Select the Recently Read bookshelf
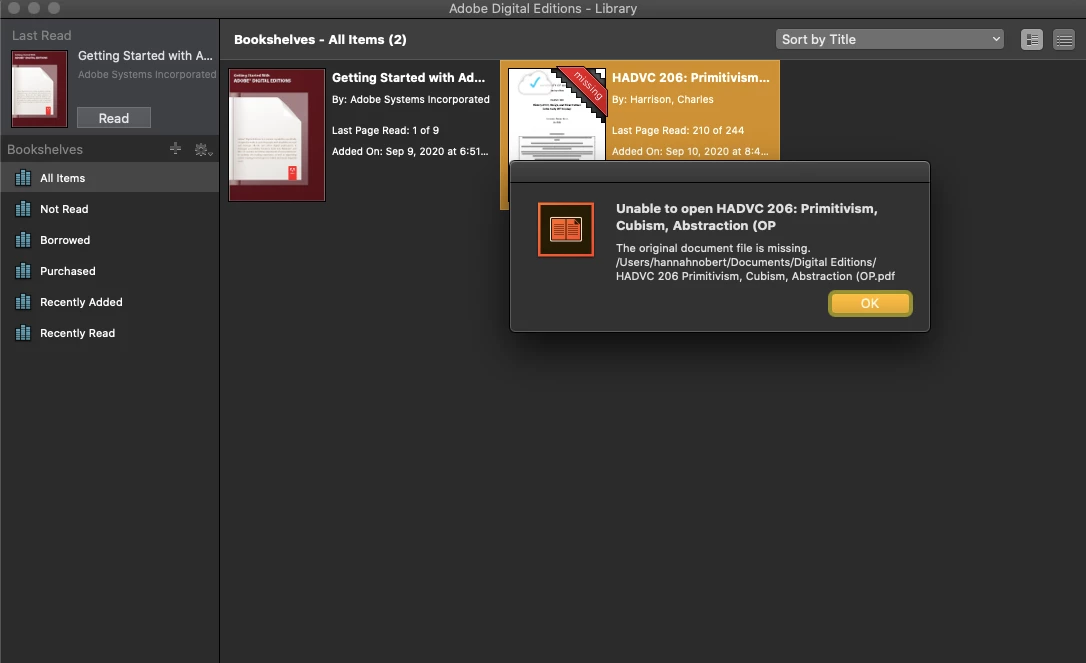Image resolution: width=1086 pixels, height=663 pixels. tap(109, 333)
